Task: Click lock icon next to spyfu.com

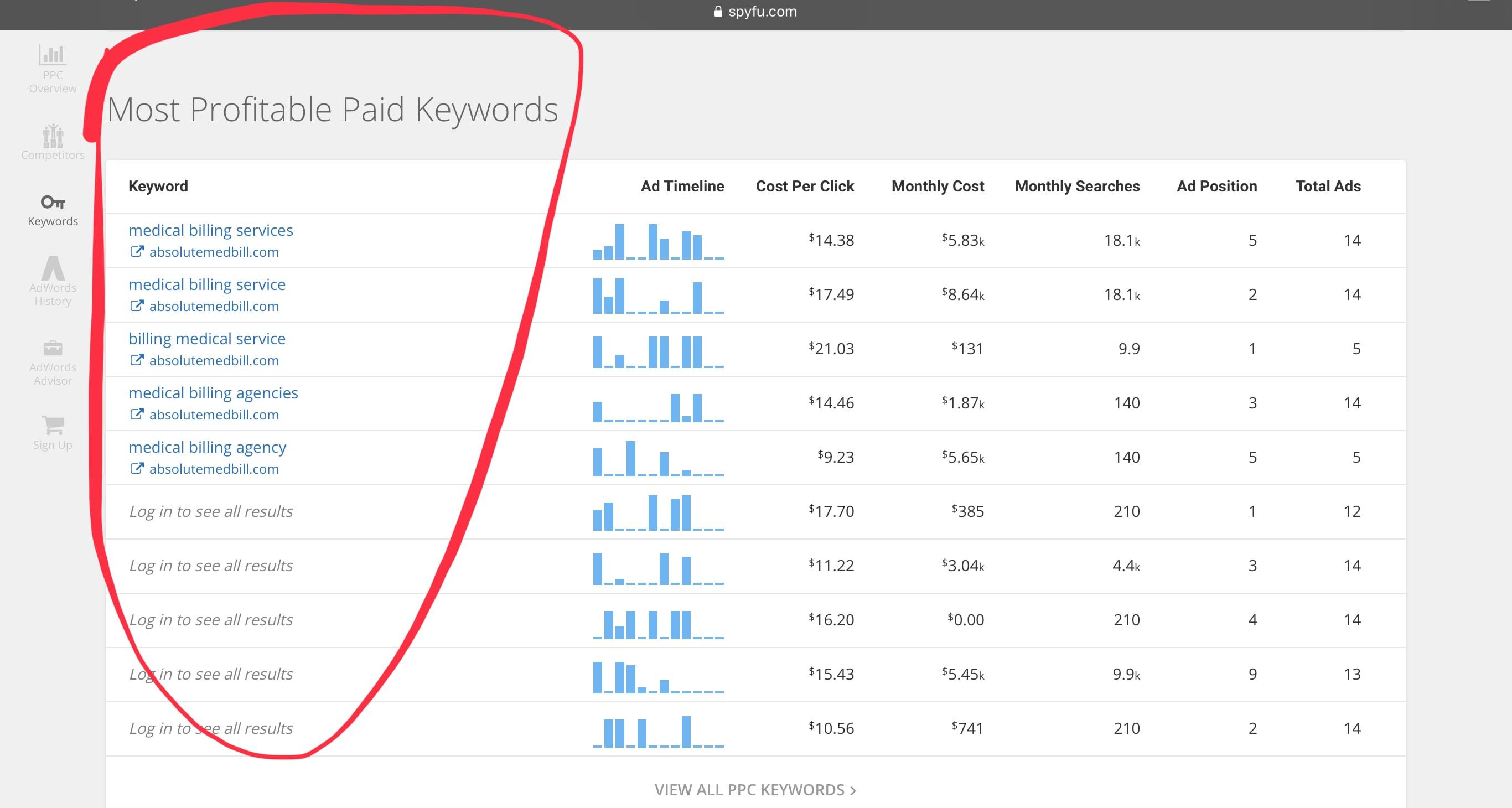Action: coord(718,11)
